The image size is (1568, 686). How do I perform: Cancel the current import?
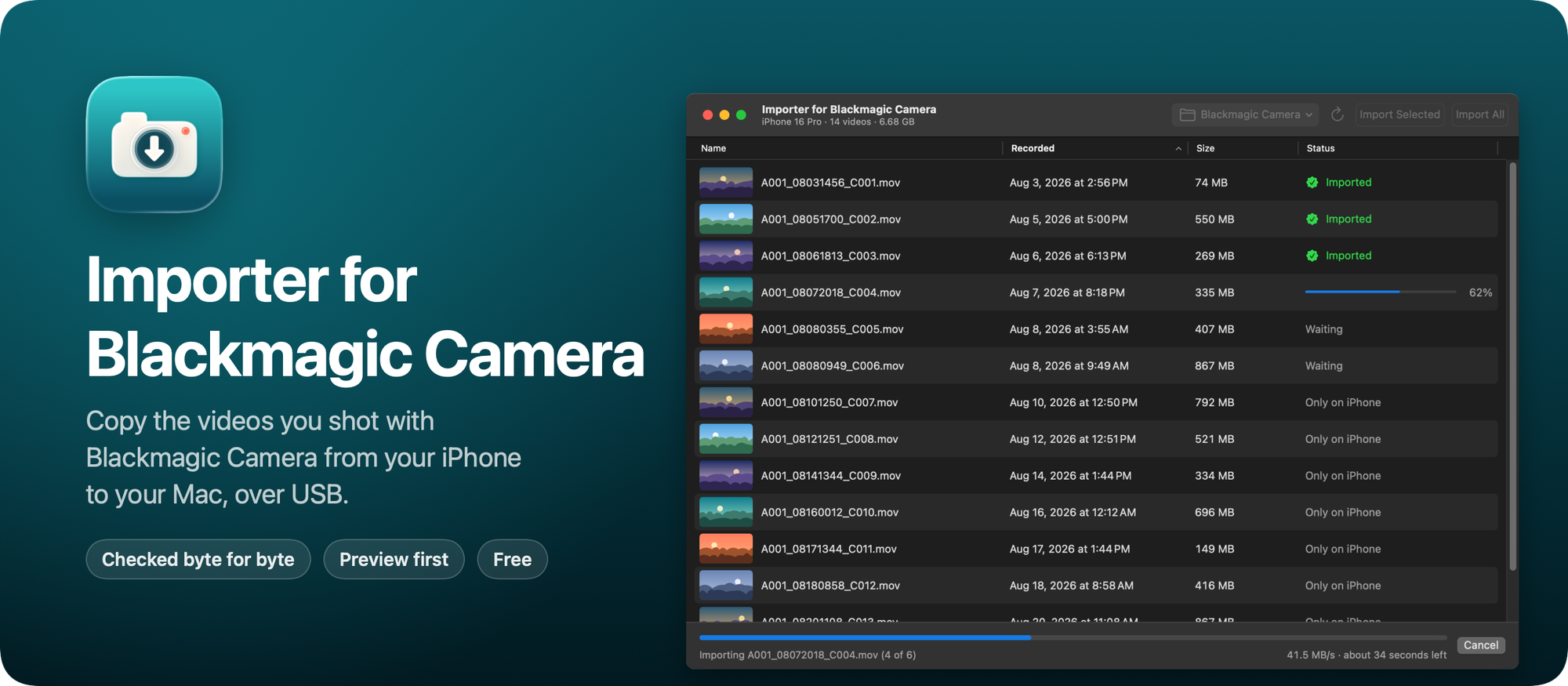tap(1480, 645)
